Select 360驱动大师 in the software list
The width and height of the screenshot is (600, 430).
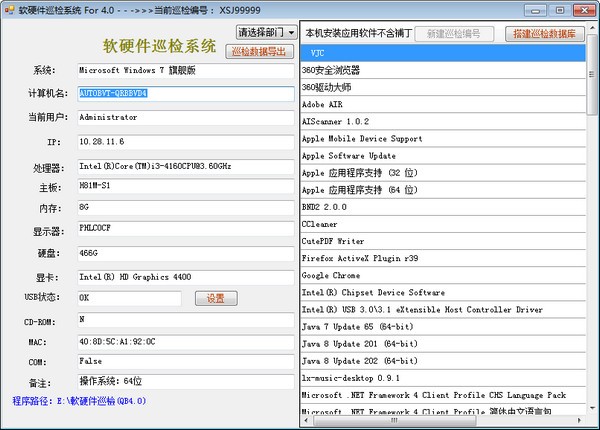point(443,88)
